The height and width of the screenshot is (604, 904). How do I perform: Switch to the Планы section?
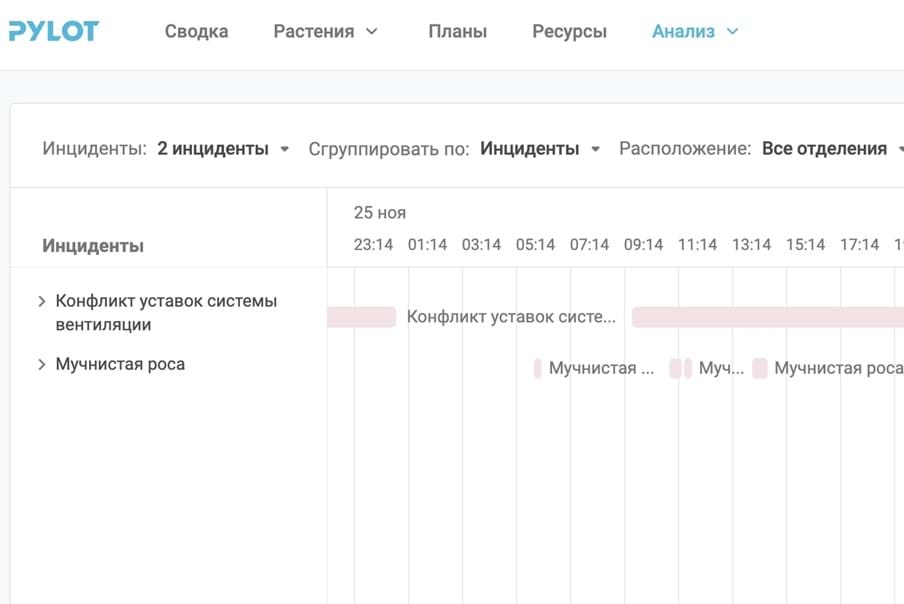[457, 31]
